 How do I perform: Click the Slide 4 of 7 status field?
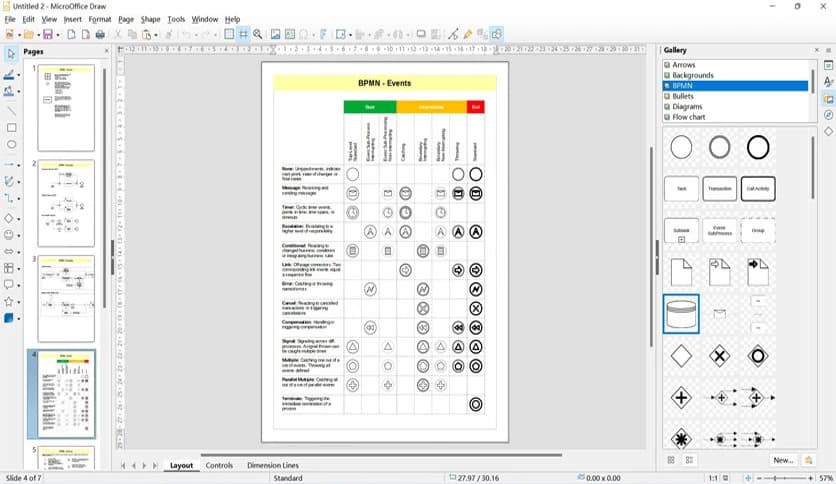pyautogui.click(x=23, y=478)
